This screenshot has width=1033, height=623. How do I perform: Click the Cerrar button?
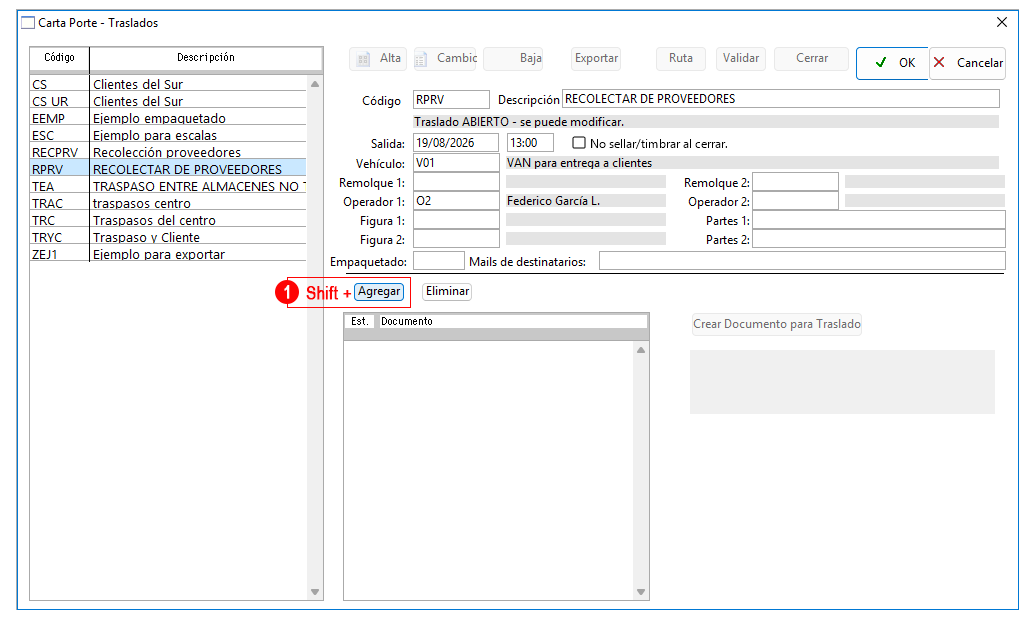click(x=811, y=59)
